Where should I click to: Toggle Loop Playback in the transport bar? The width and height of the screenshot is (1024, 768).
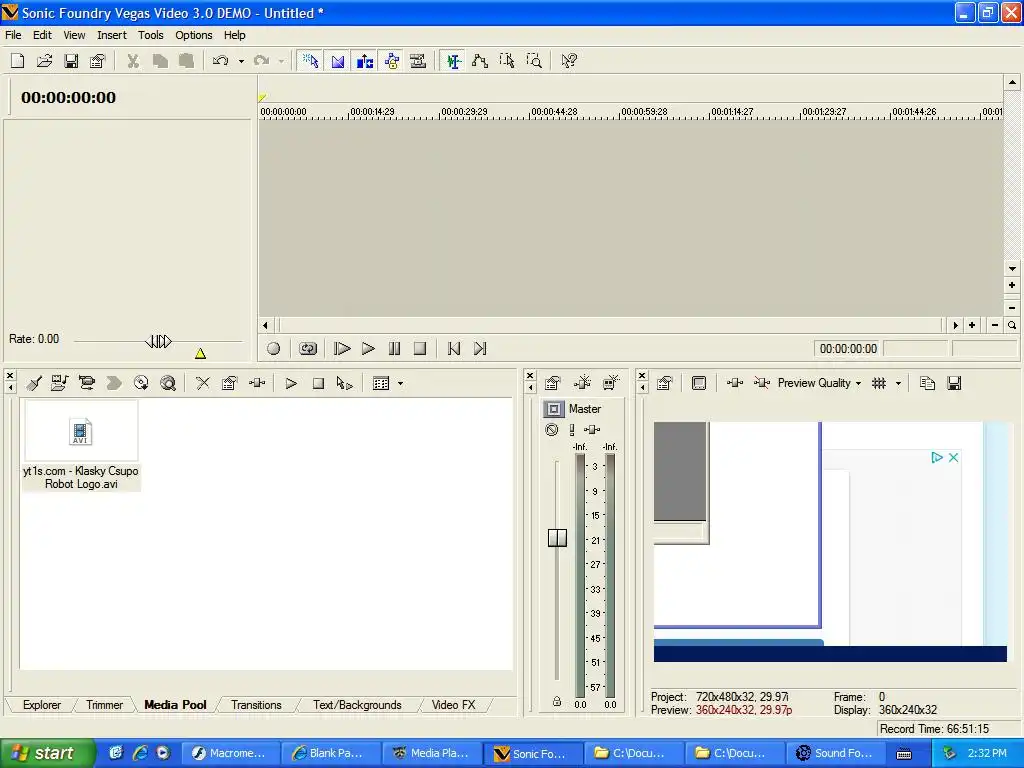click(308, 349)
